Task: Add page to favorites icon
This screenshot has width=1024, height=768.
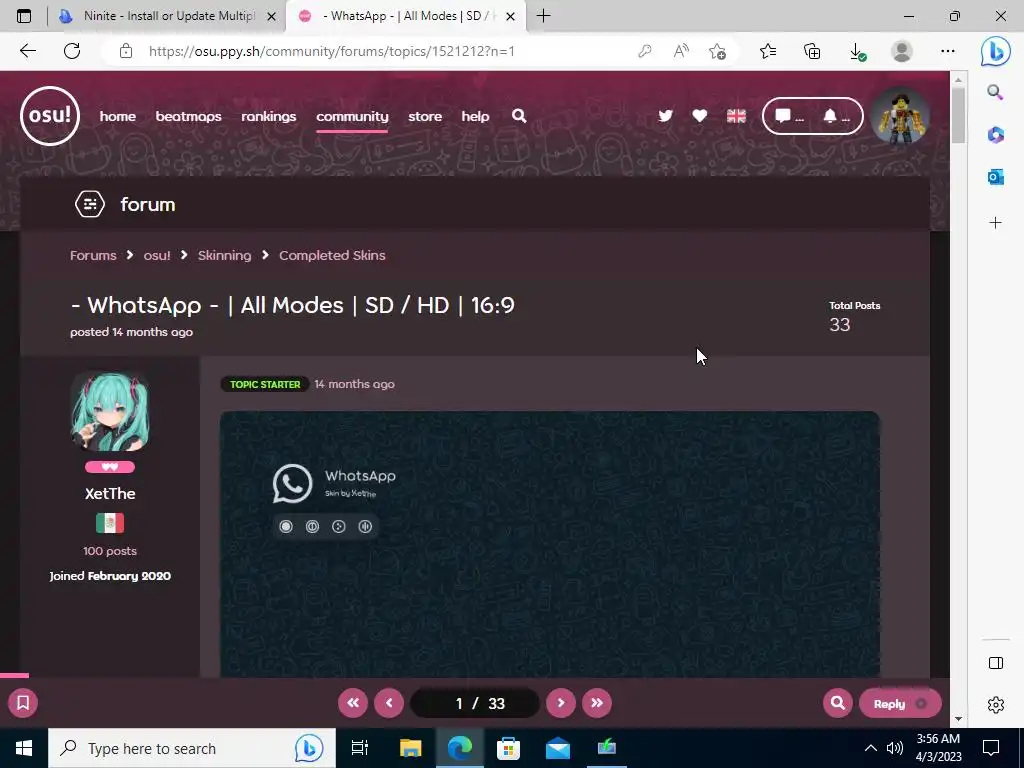Action: 717,51
